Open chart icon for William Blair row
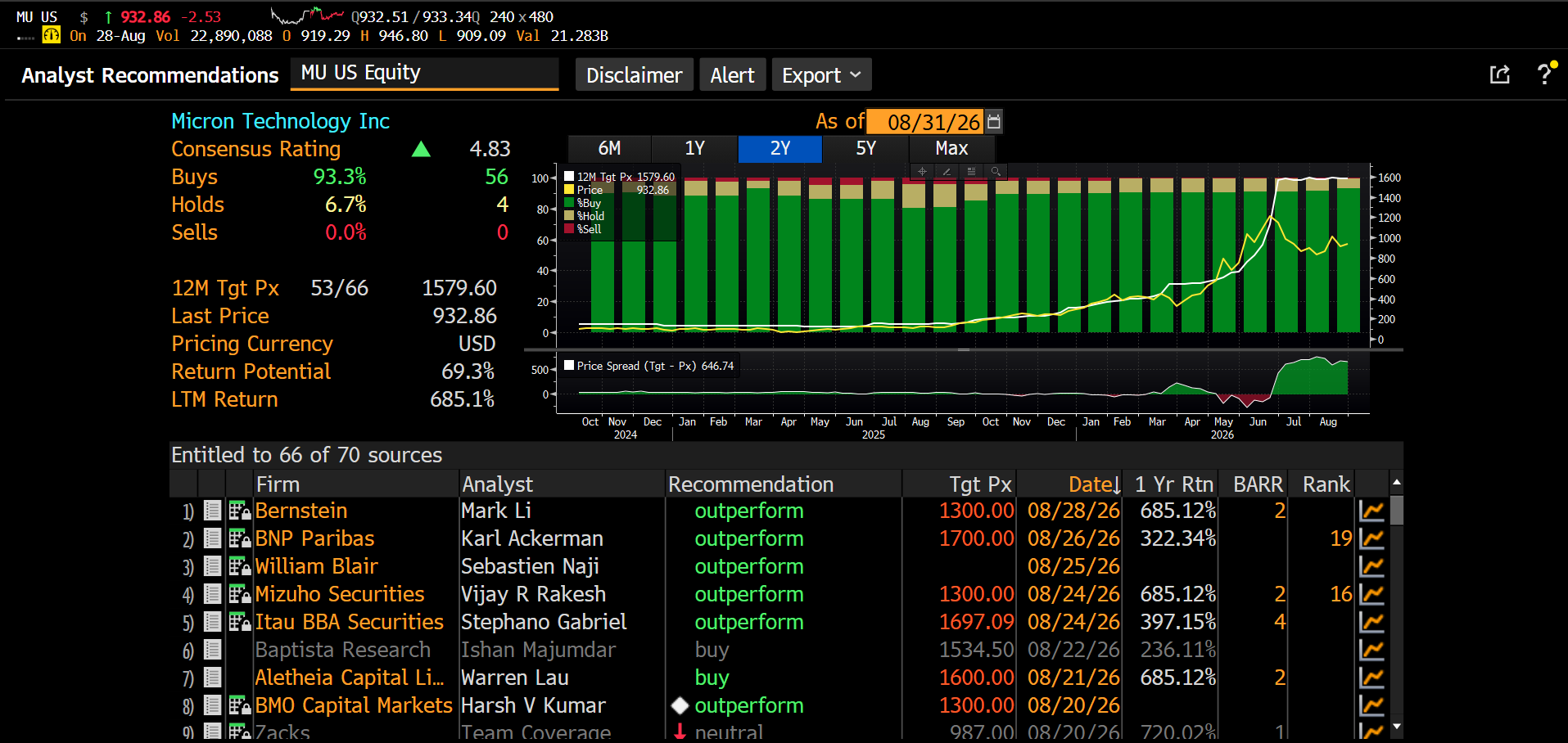This screenshot has width=1568, height=743. [x=1371, y=566]
